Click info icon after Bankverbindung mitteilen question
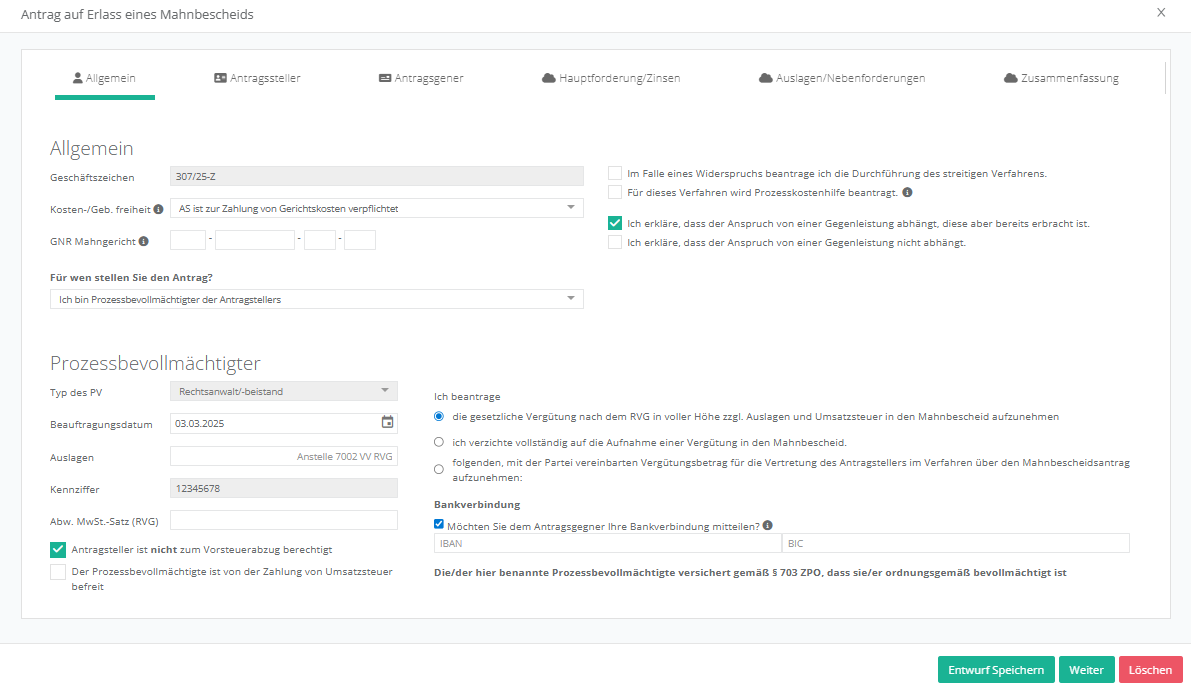1191x686 pixels. (767, 525)
